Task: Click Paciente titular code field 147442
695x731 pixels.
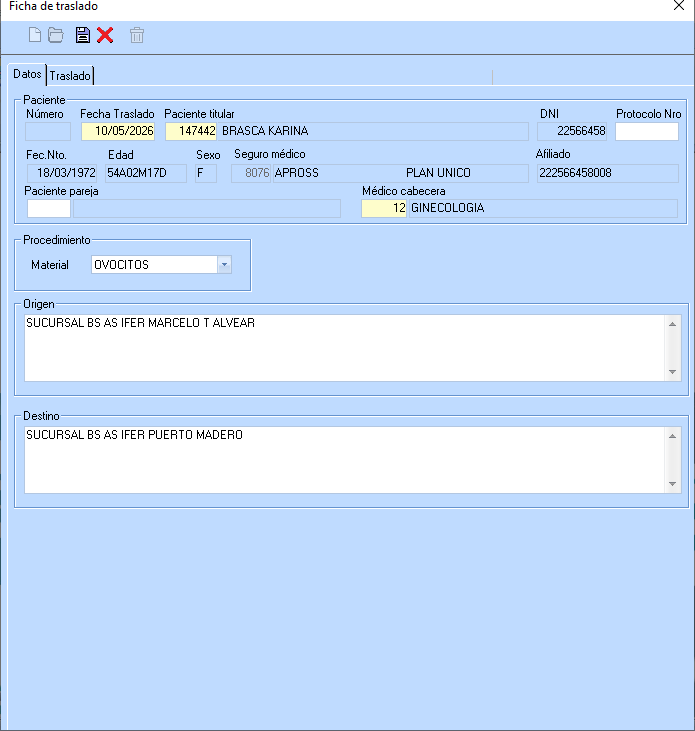Action: (191, 131)
